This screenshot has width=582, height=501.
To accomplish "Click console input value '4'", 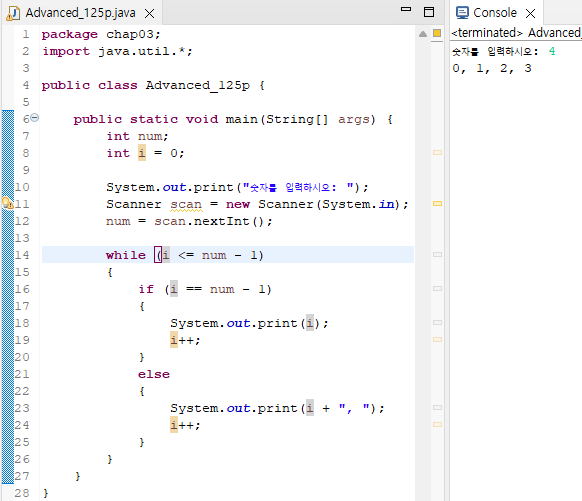I will [552, 51].
